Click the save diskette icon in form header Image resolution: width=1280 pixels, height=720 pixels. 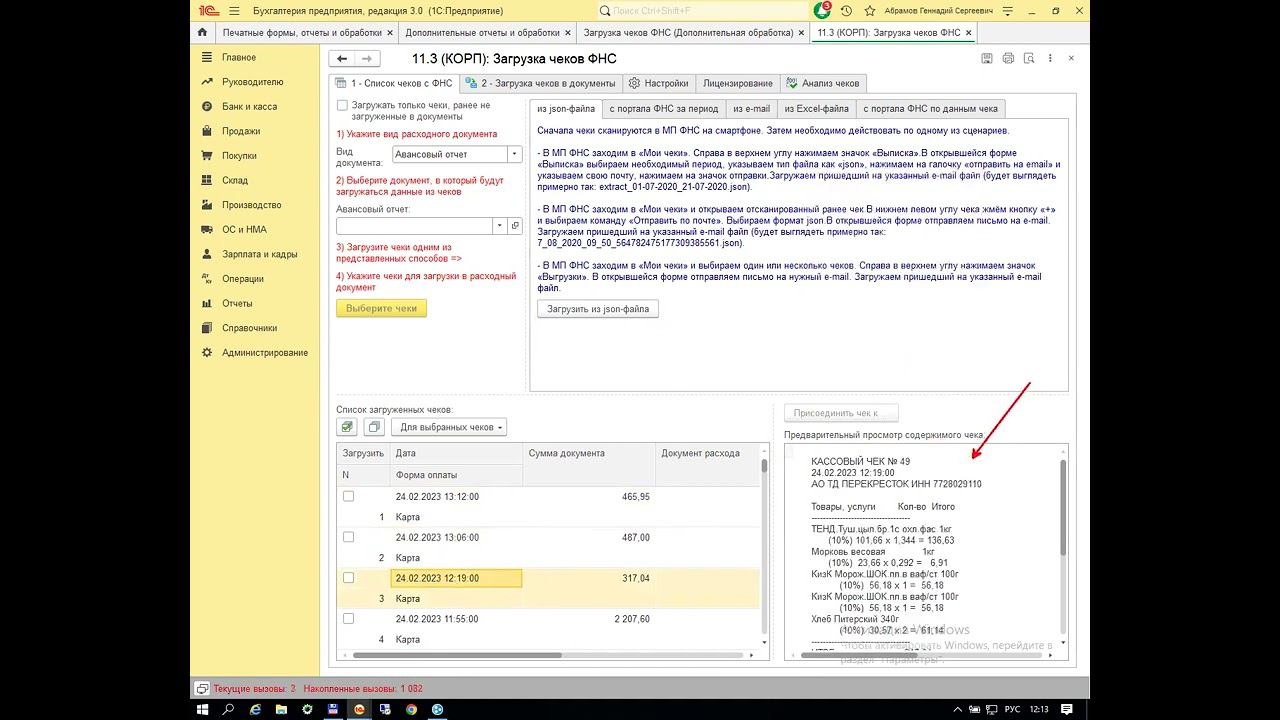987,59
